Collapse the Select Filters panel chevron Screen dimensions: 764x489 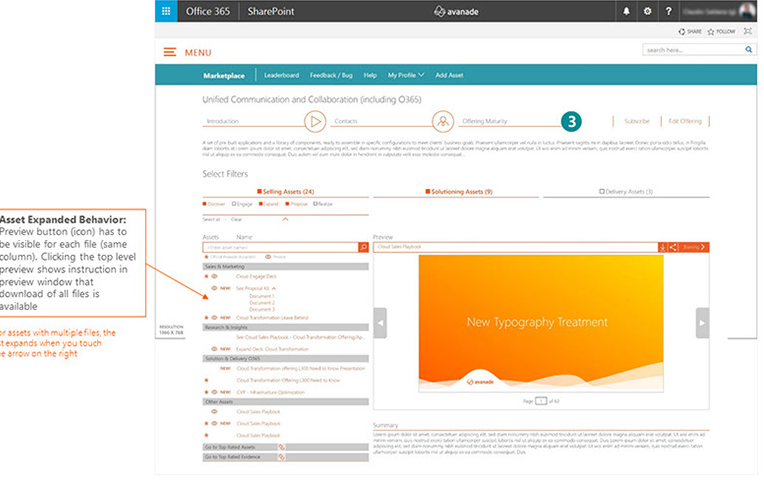point(285,218)
